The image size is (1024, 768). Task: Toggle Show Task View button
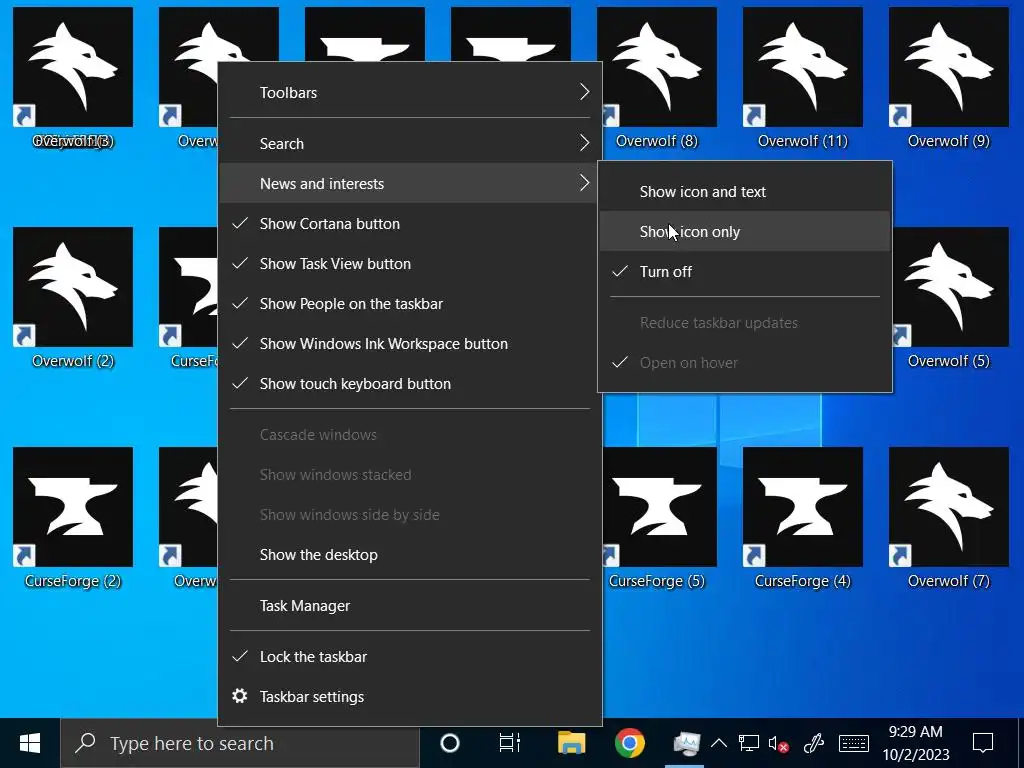pos(410,264)
